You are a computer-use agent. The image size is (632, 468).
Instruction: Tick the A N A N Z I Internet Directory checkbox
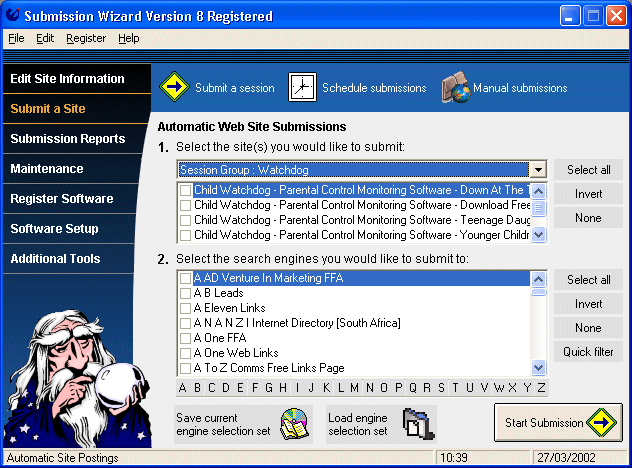coord(185,323)
